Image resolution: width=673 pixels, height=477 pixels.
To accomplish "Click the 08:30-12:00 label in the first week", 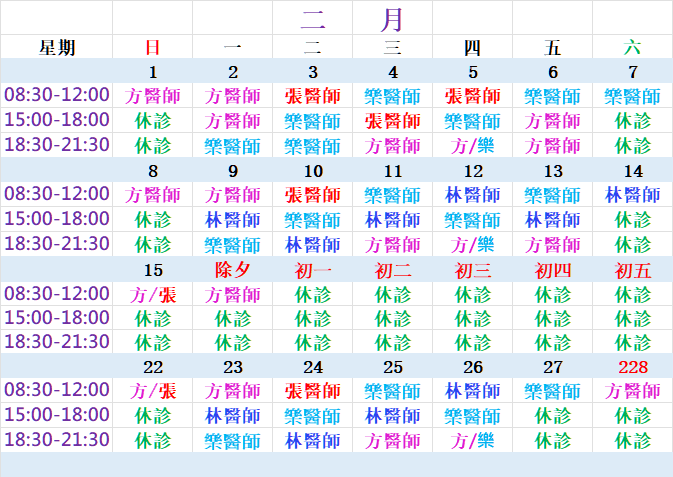I will click(57, 95).
